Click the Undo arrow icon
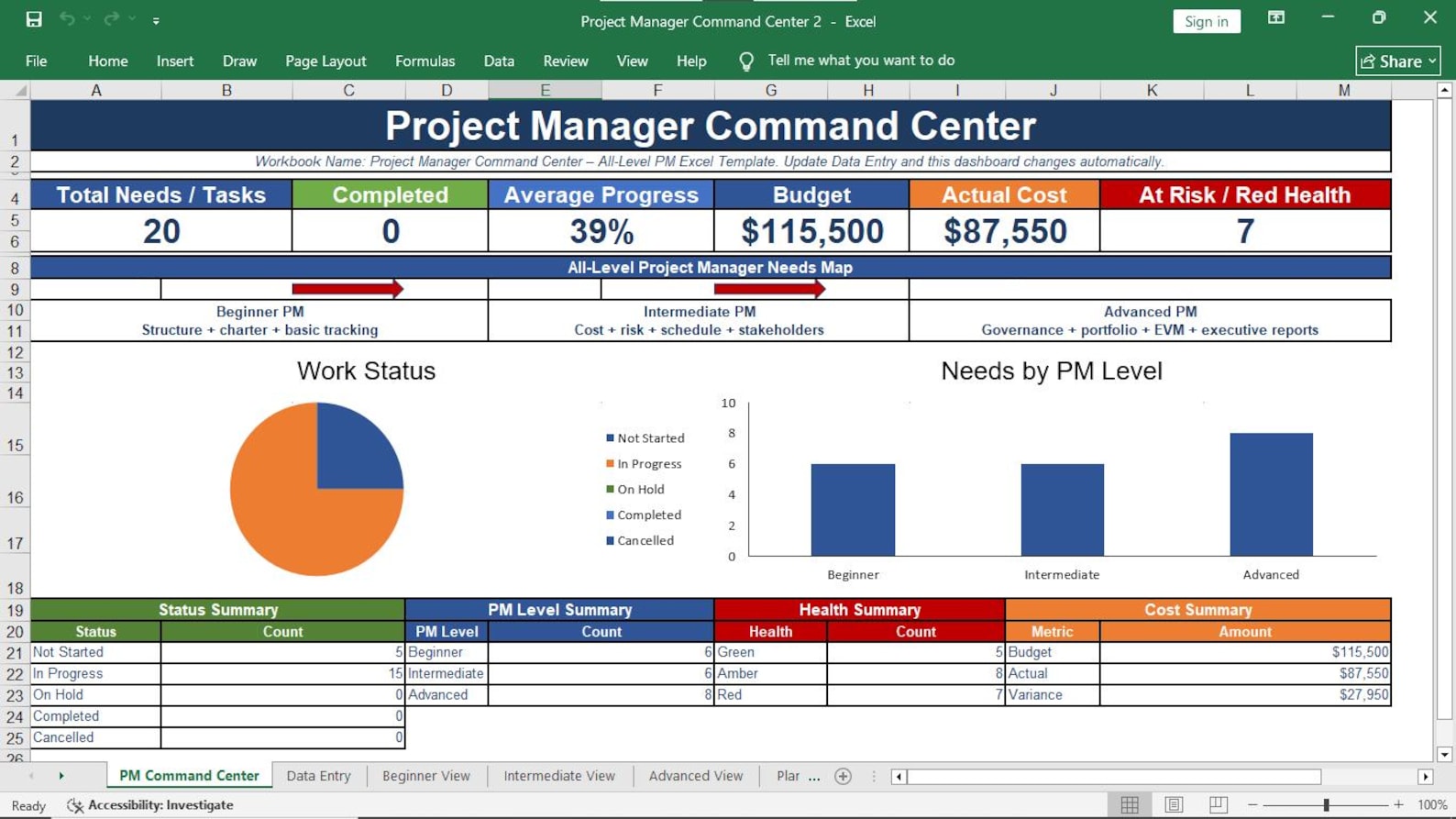 67,19
